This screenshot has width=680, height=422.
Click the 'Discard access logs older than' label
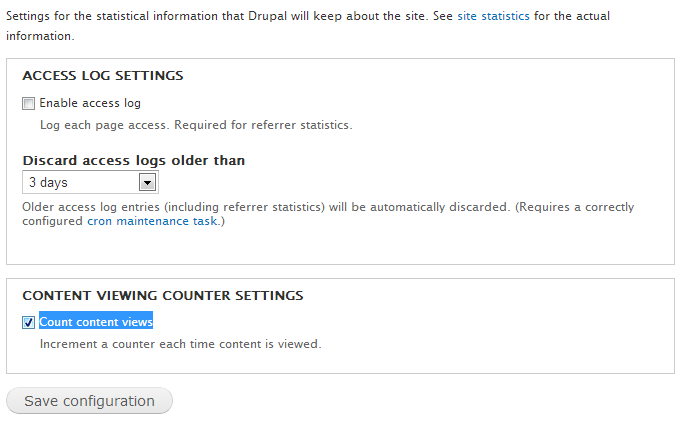(133, 160)
